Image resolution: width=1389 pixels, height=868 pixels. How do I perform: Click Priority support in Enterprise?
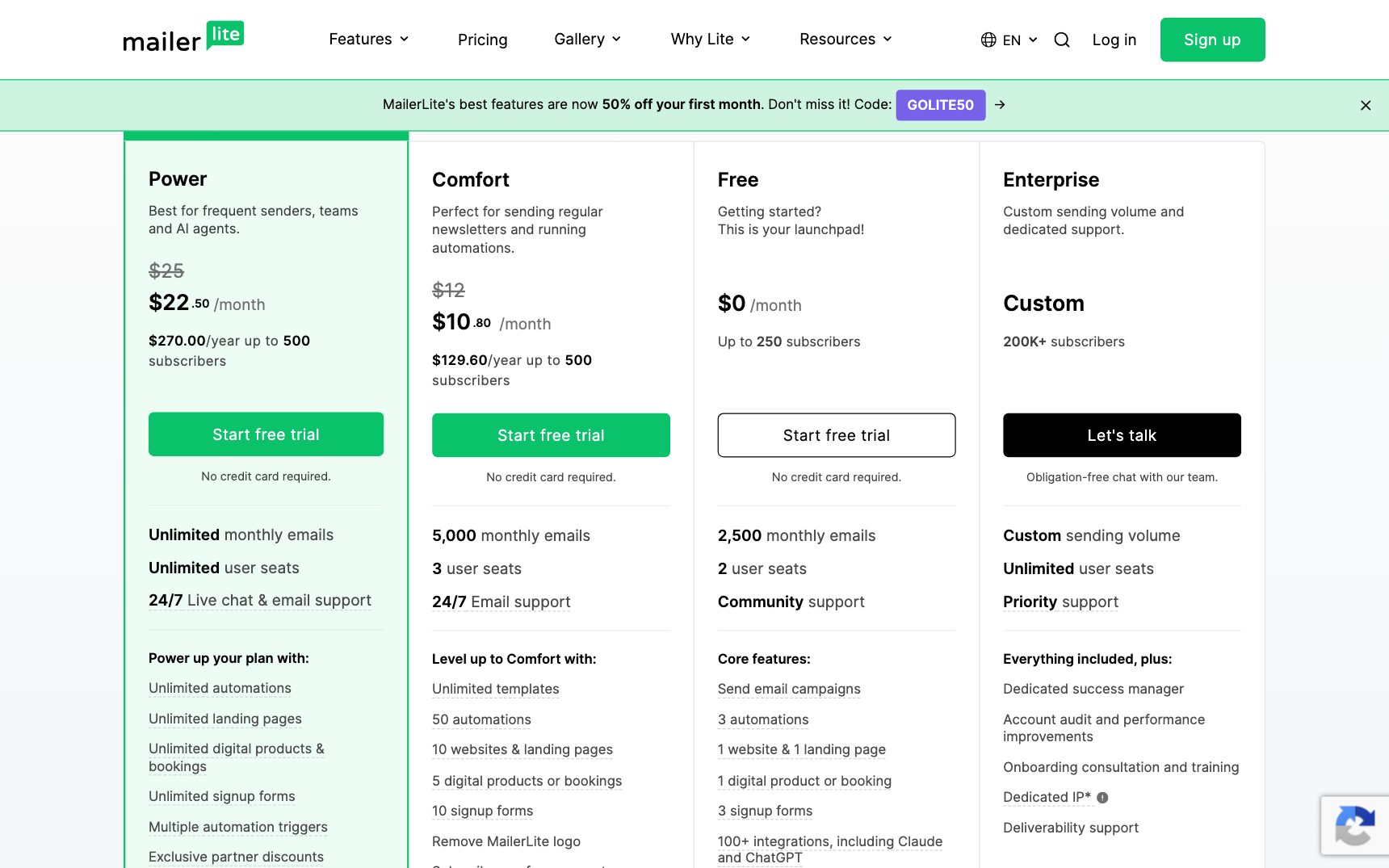tap(1061, 602)
